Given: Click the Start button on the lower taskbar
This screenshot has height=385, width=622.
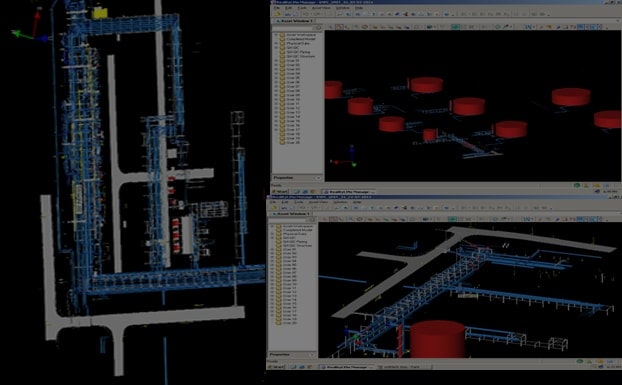Looking at the screenshot, I should pos(277,367).
